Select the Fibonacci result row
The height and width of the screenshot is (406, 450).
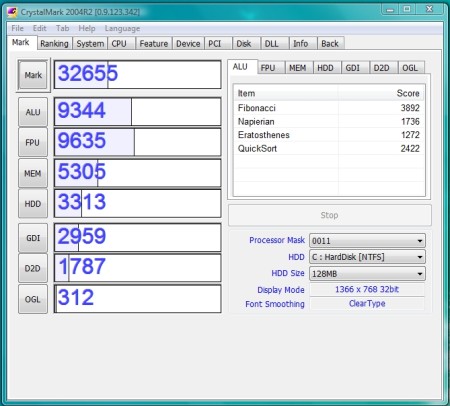tap(329, 108)
